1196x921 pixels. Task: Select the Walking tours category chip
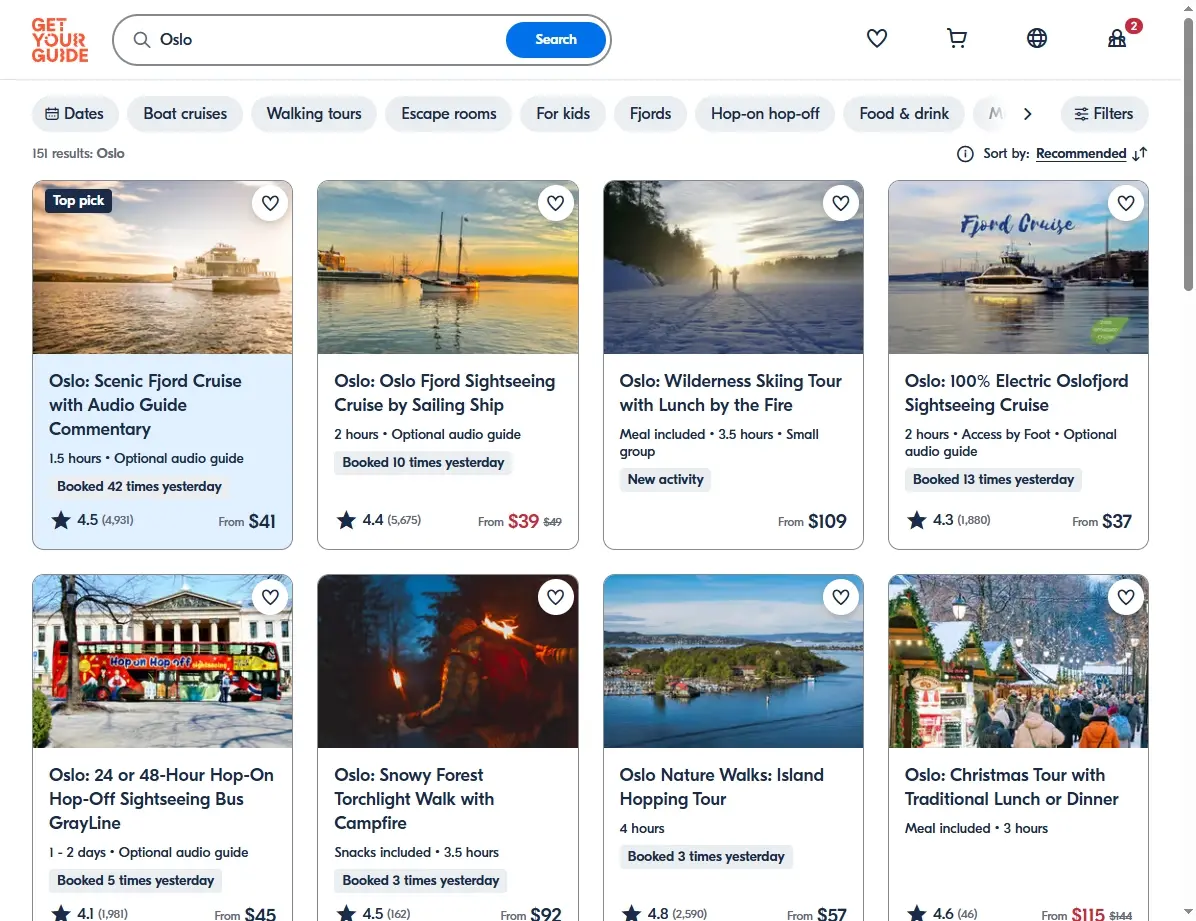tap(314, 114)
